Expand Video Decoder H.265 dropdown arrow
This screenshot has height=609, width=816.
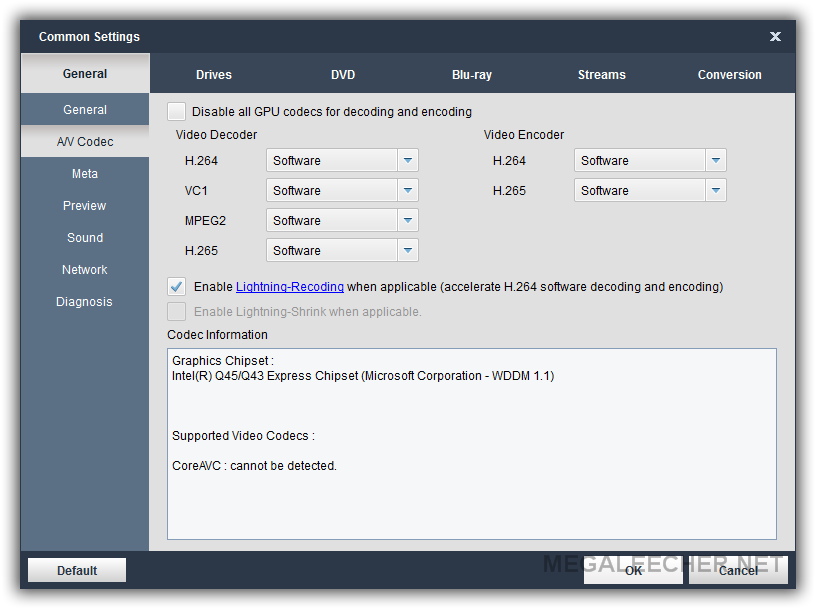[x=408, y=250]
